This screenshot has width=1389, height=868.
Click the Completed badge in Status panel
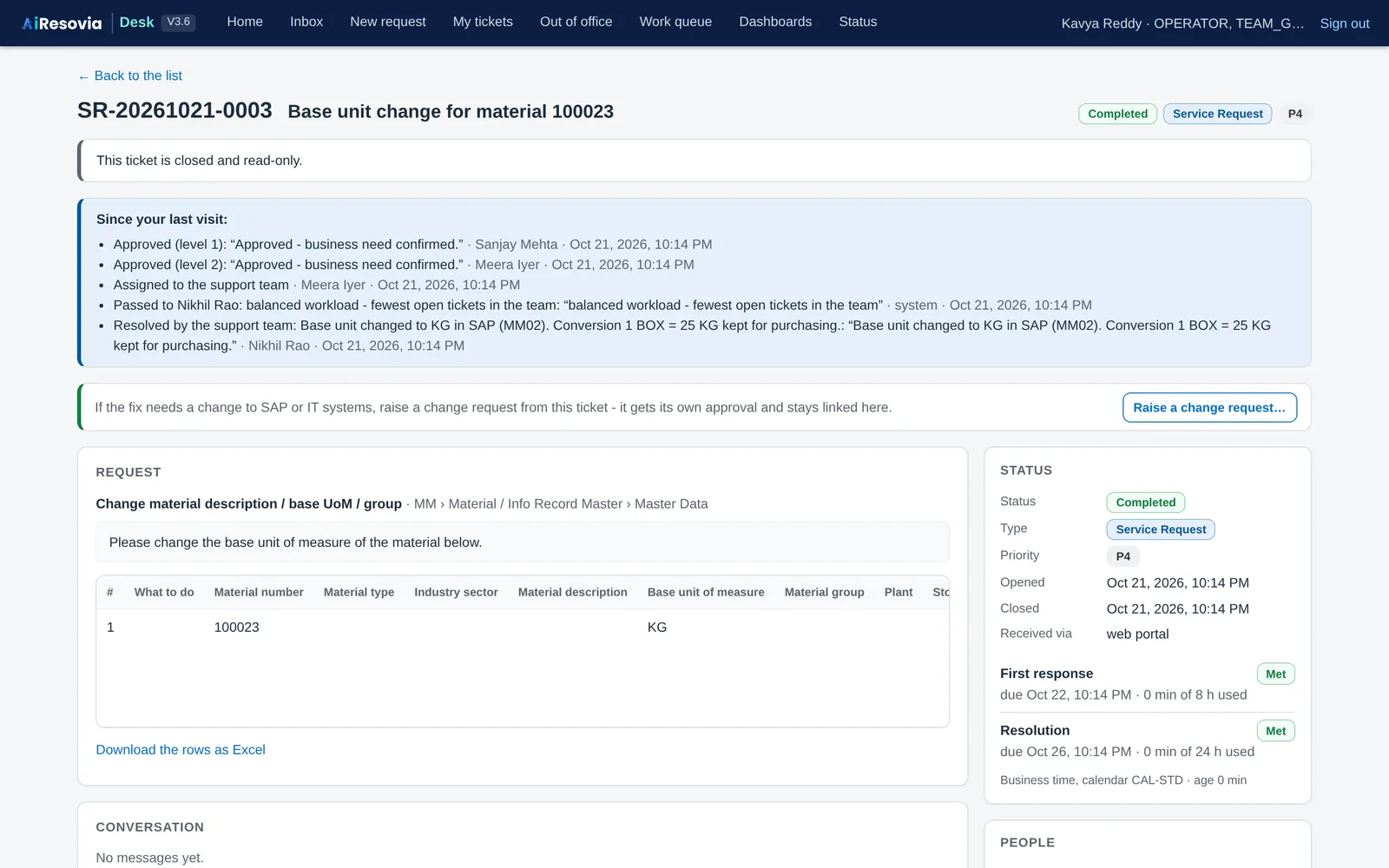(x=1145, y=503)
